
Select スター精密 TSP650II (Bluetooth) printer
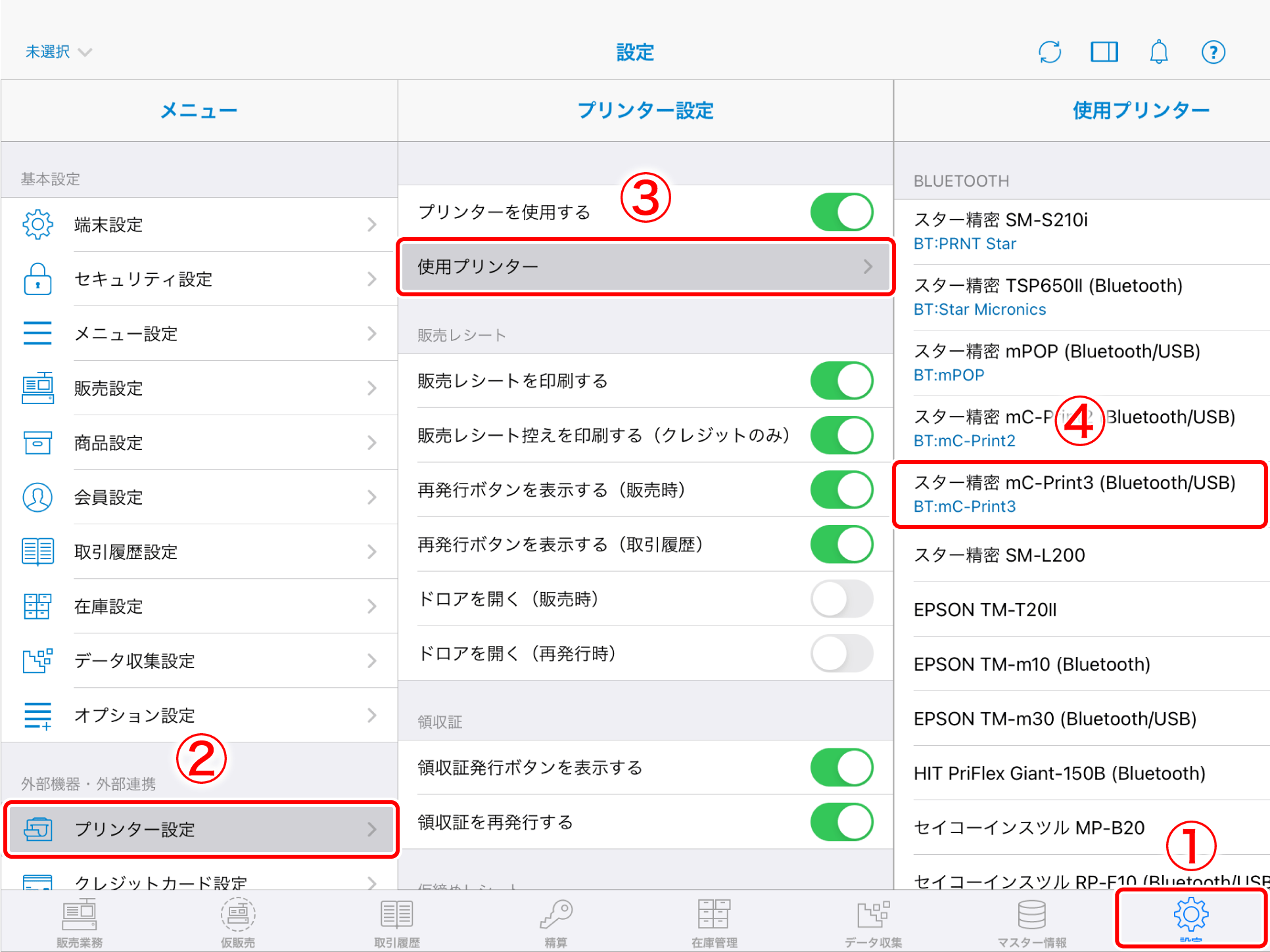[x=1082, y=297]
